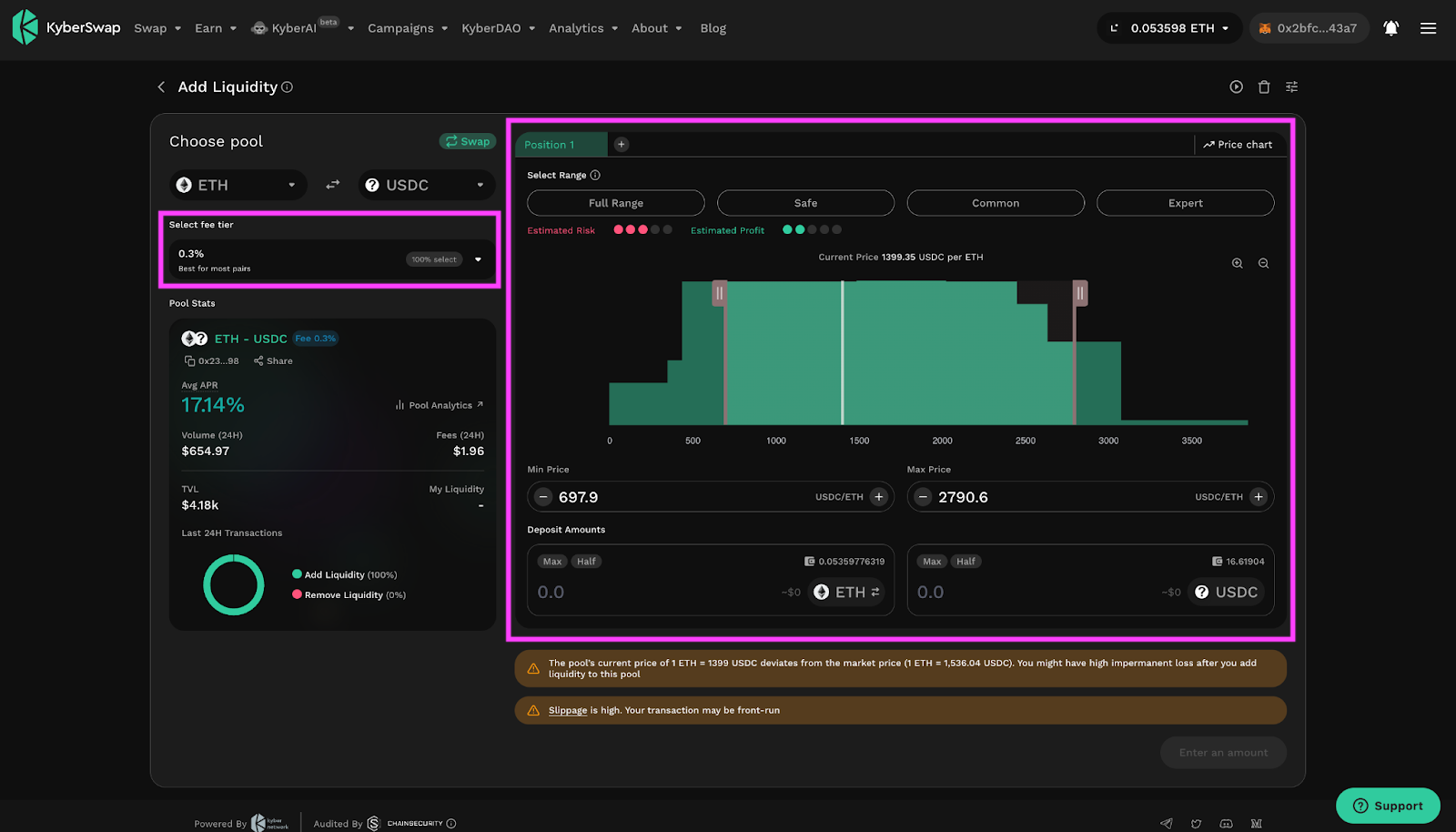
Task: Swap ETH and USDC token order
Action: pyautogui.click(x=333, y=185)
